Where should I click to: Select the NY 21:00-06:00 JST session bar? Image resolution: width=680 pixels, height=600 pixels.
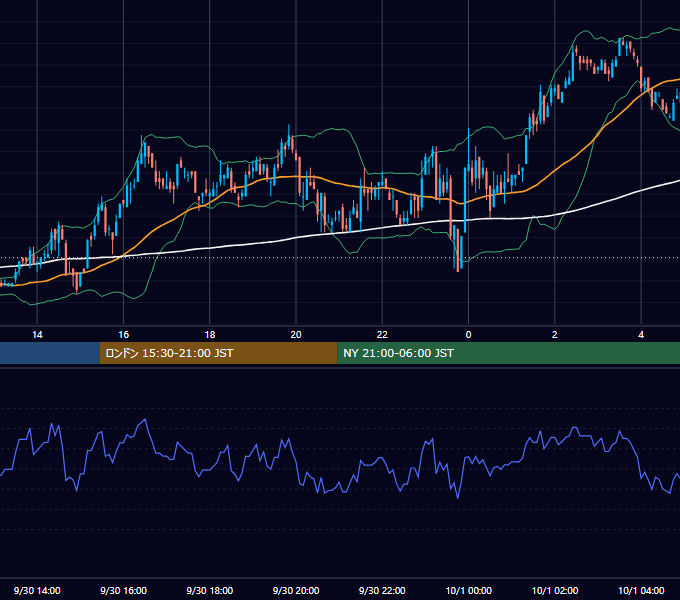509,353
